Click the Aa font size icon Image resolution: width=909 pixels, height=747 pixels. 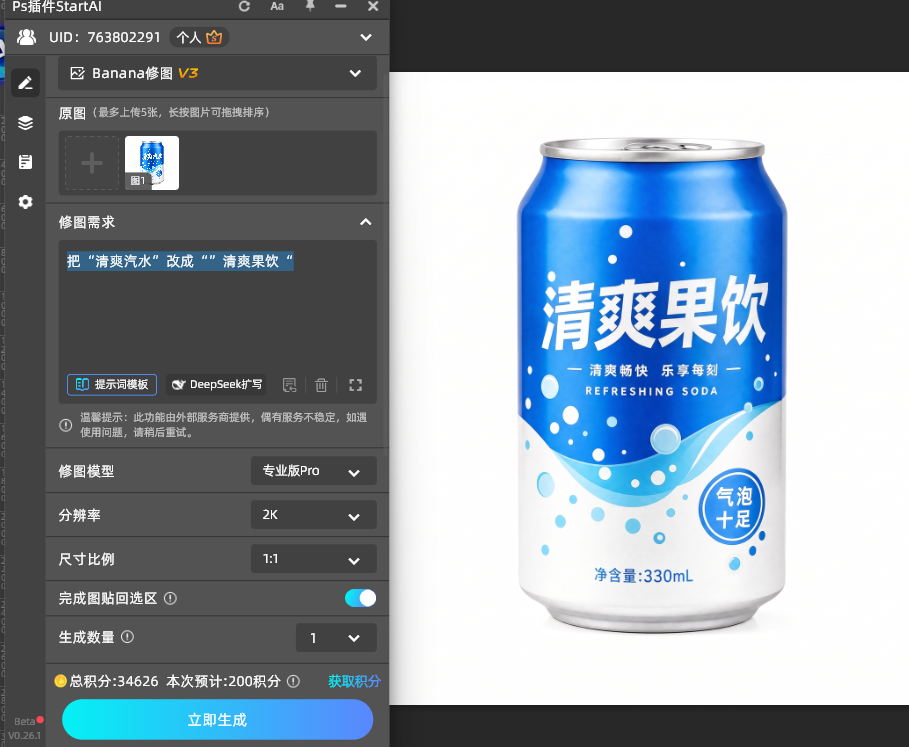click(x=277, y=6)
